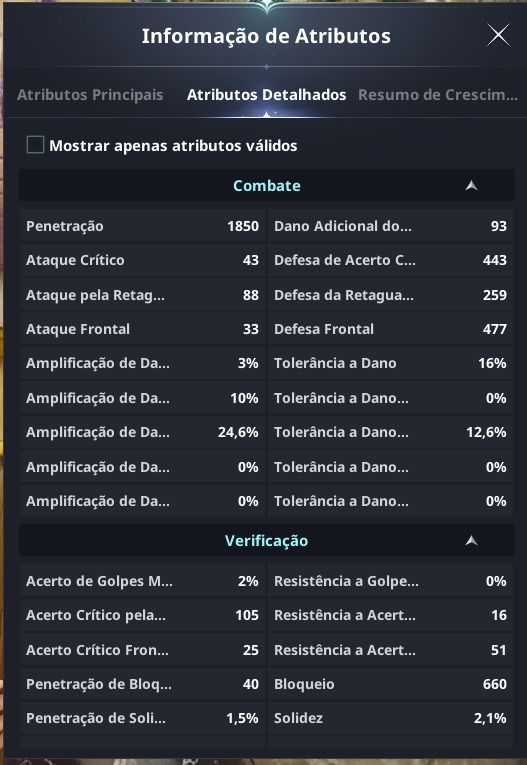This screenshot has width=527, height=765.
Task: Select the Penetração 1850 stat row
Action: click(x=142, y=226)
